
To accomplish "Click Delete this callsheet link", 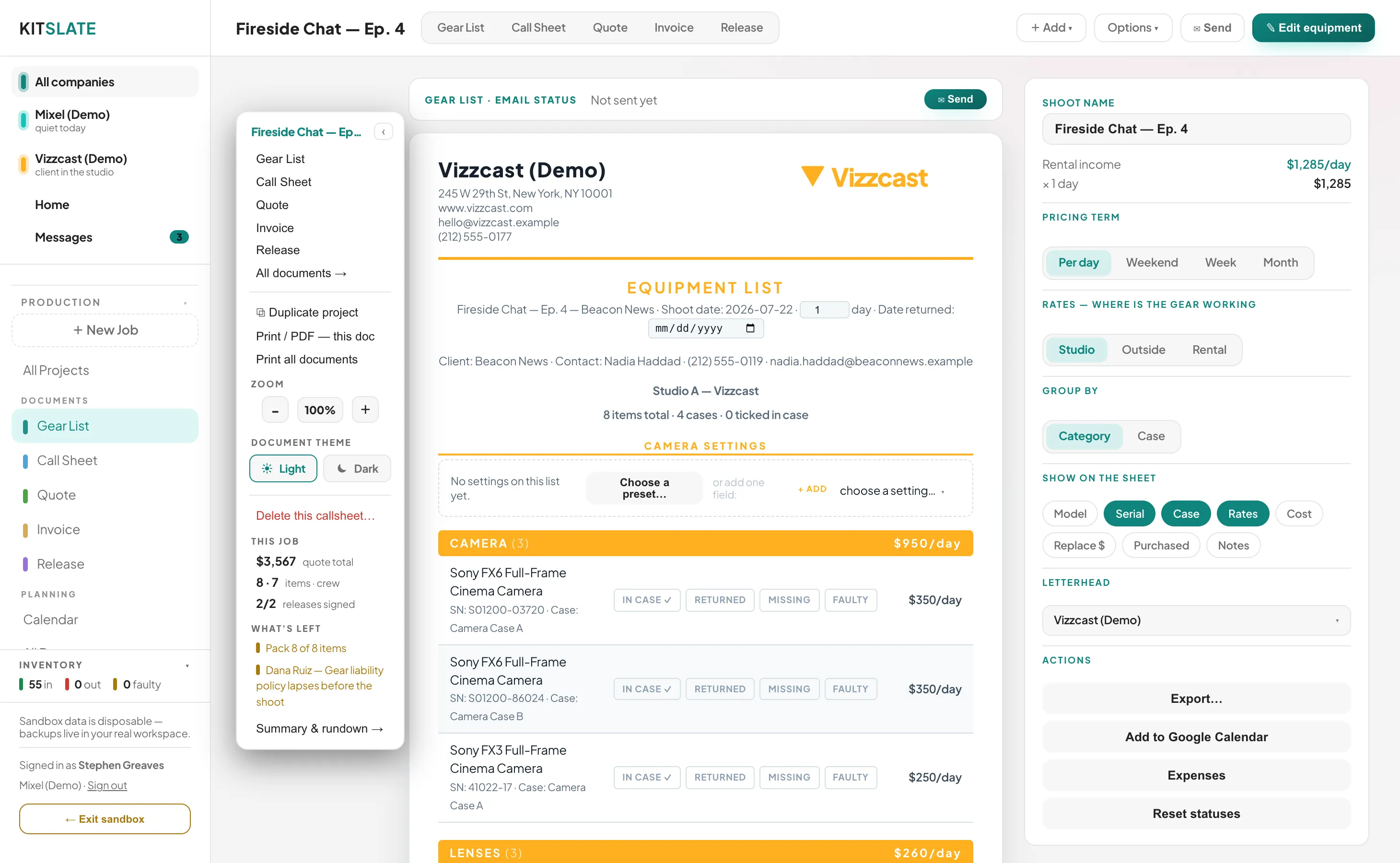I will pyautogui.click(x=315, y=515).
